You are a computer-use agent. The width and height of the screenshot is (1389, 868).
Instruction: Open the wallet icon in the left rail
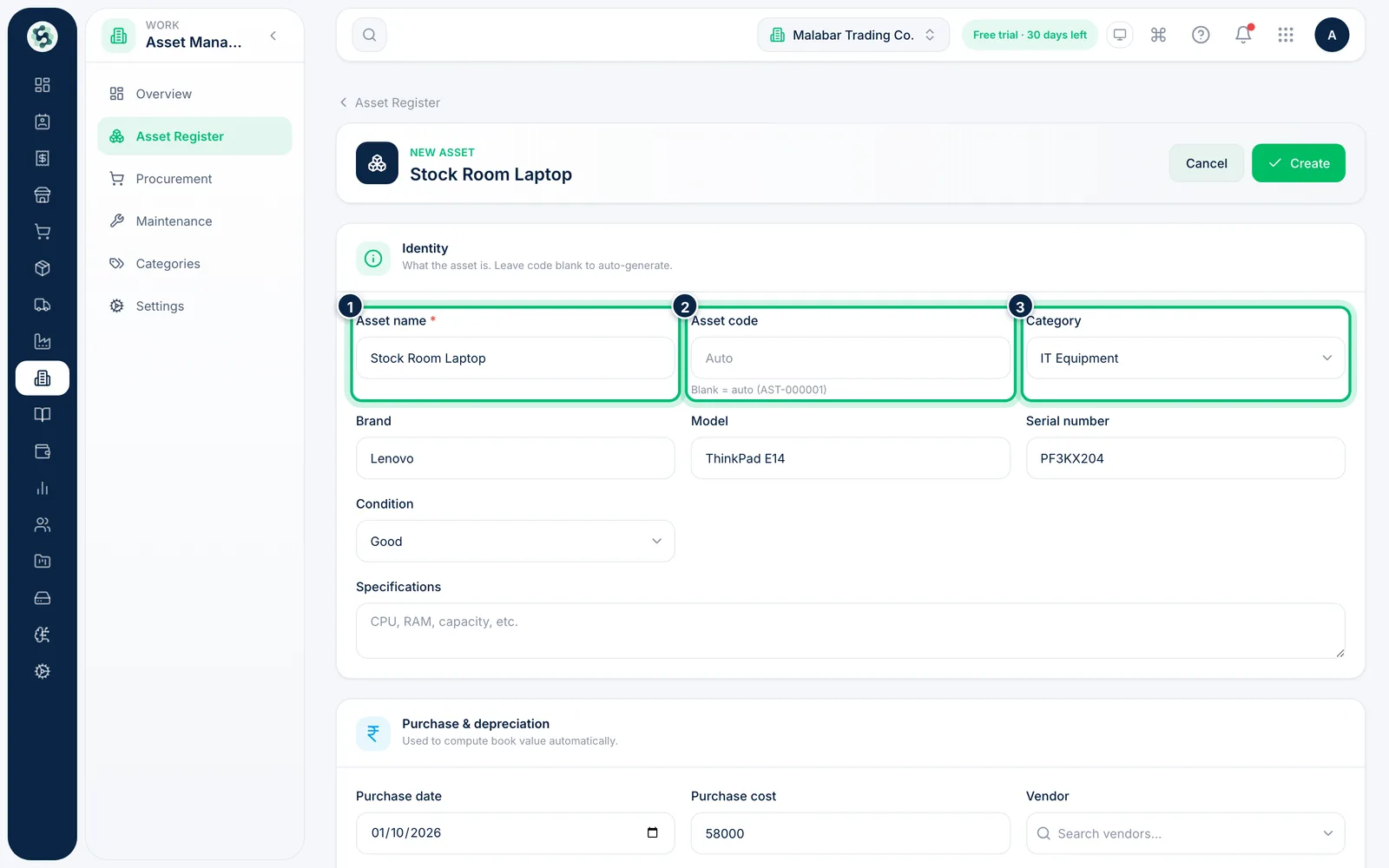[42, 451]
